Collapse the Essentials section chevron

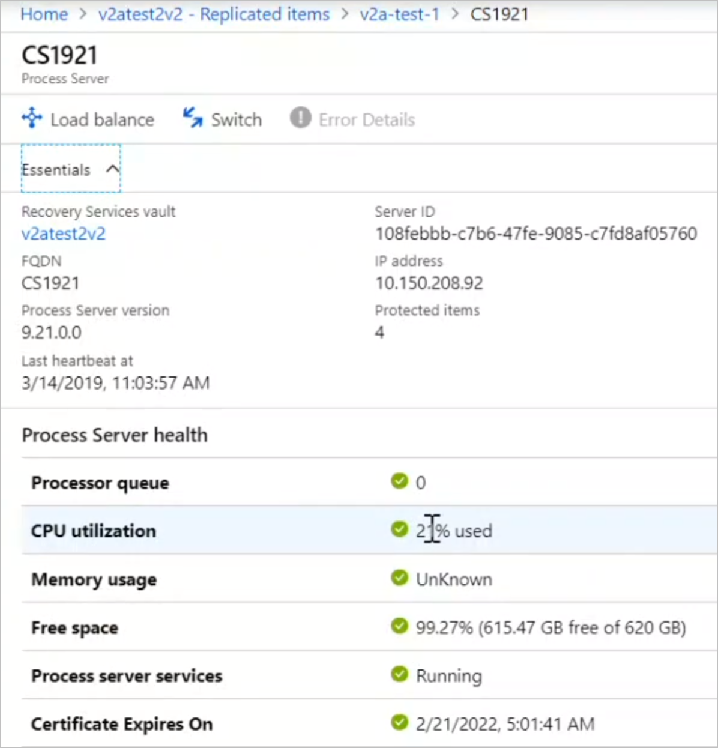coord(113,169)
